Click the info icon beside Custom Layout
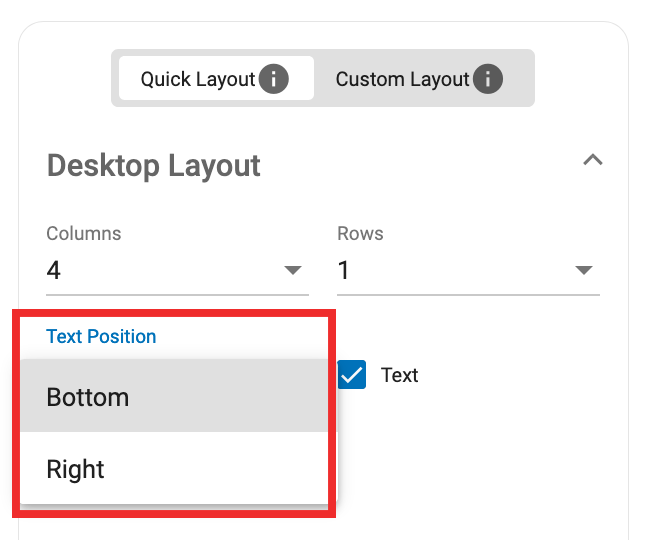 [488, 78]
